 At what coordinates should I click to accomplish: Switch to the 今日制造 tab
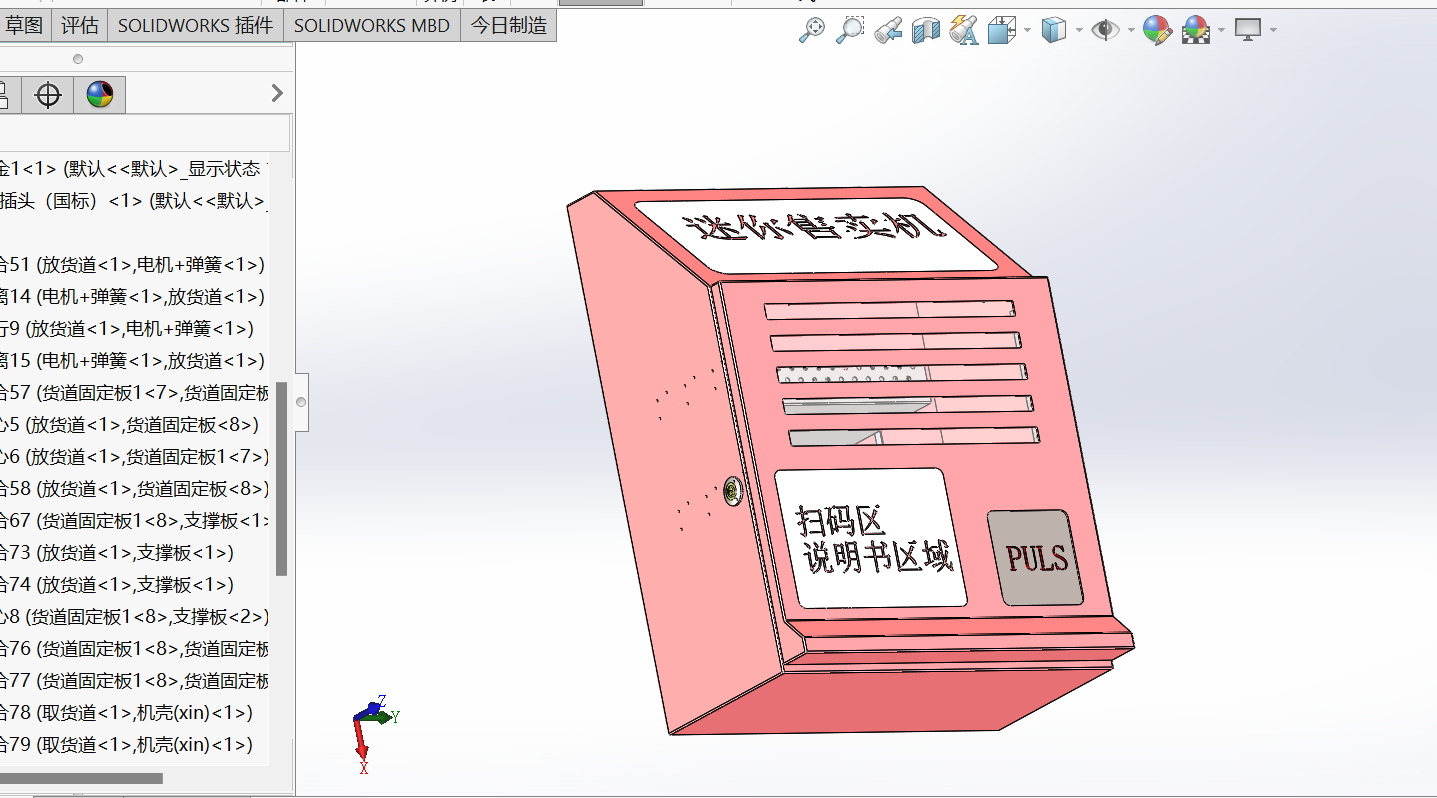tap(509, 26)
